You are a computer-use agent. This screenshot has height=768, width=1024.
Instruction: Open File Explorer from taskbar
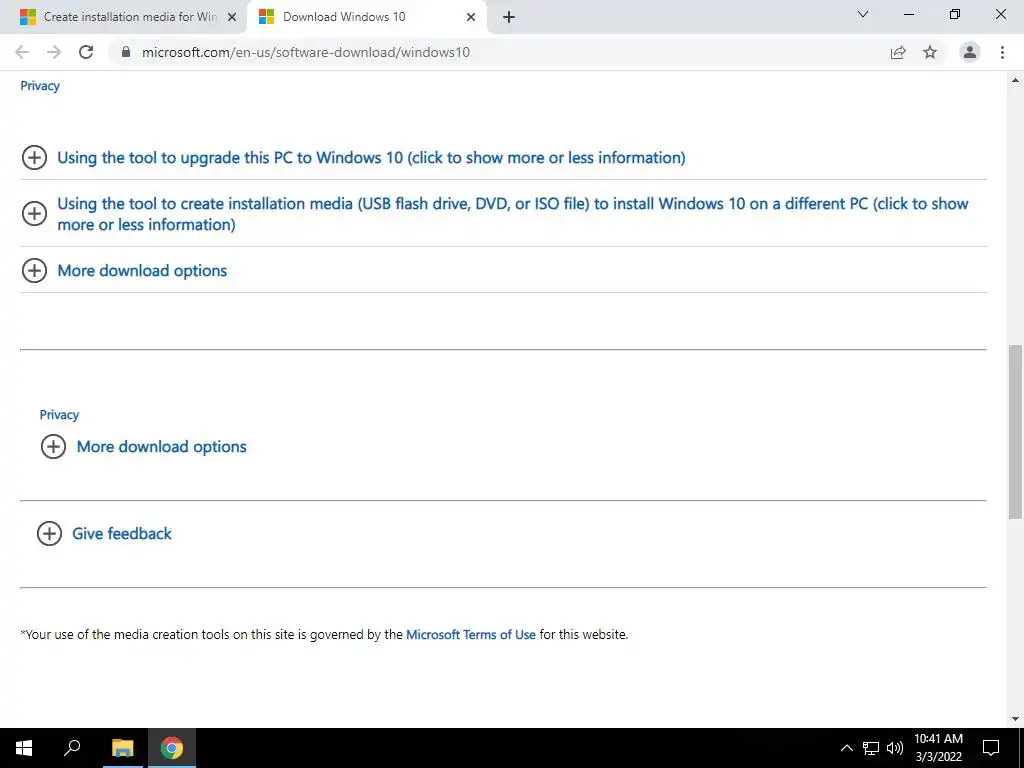pos(122,748)
